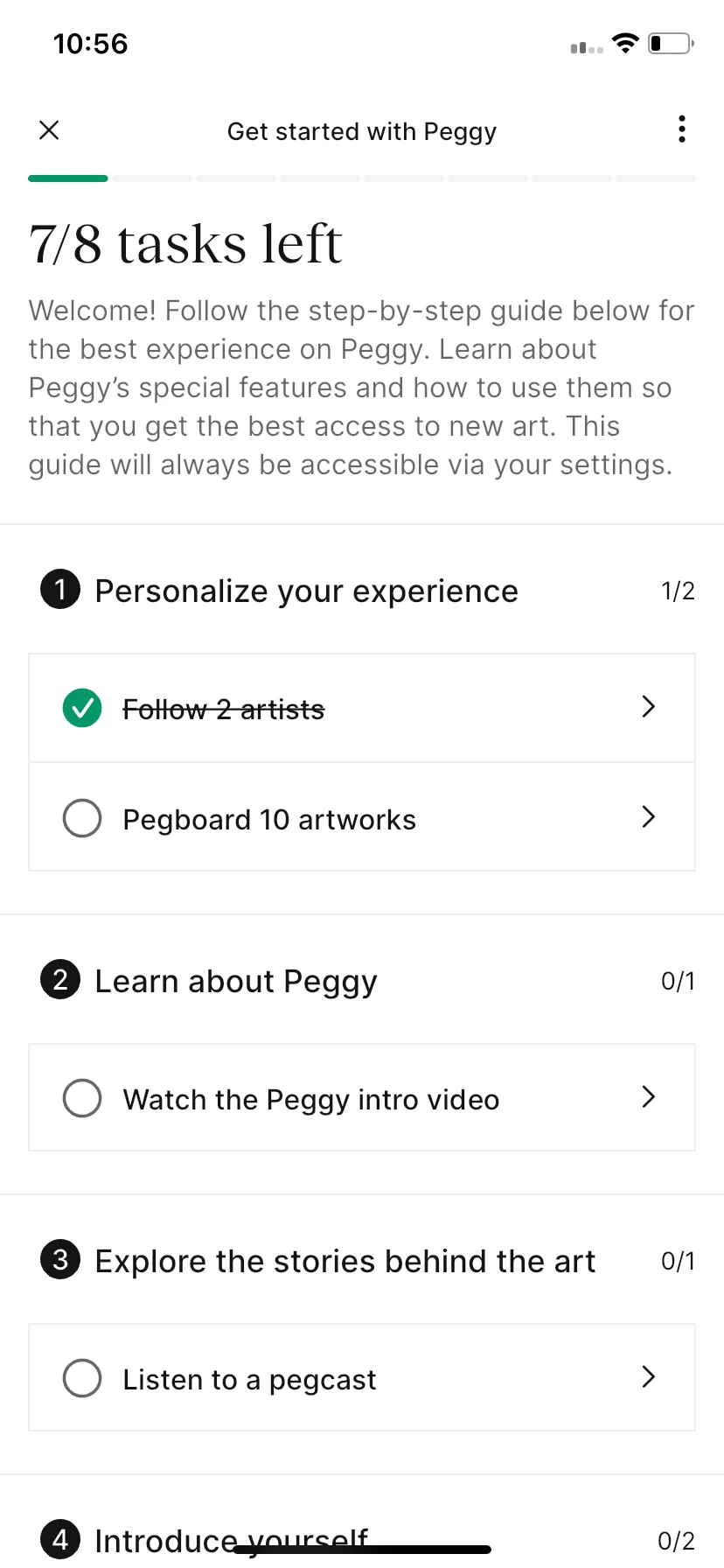Open the Peggy intro video chevron arrow

[x=648, y=1096]
